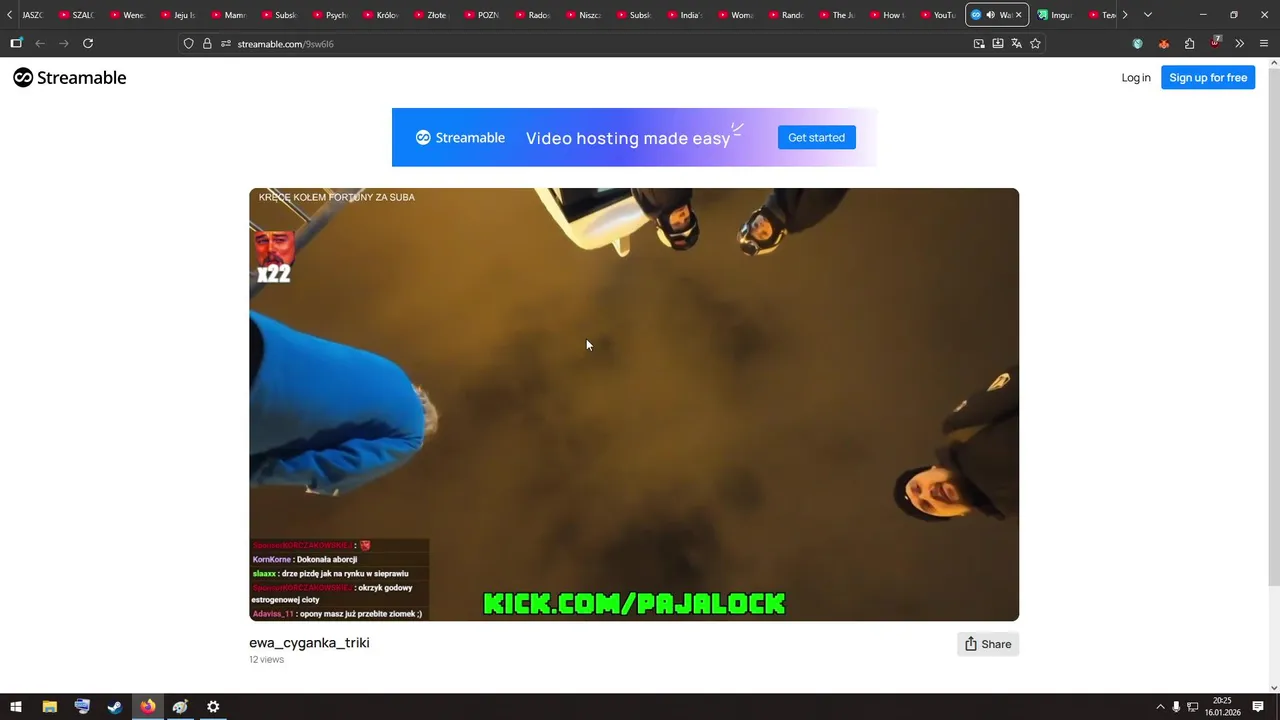1280x720 pixels.
Task: Switch to the Jeju Is tab
Action: coord(178,15)
